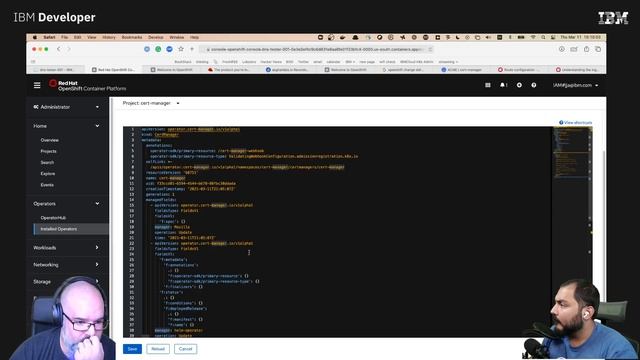Open the user account dropdown in header
This screenshot has width=640, height=360.
tap(576, 85)
